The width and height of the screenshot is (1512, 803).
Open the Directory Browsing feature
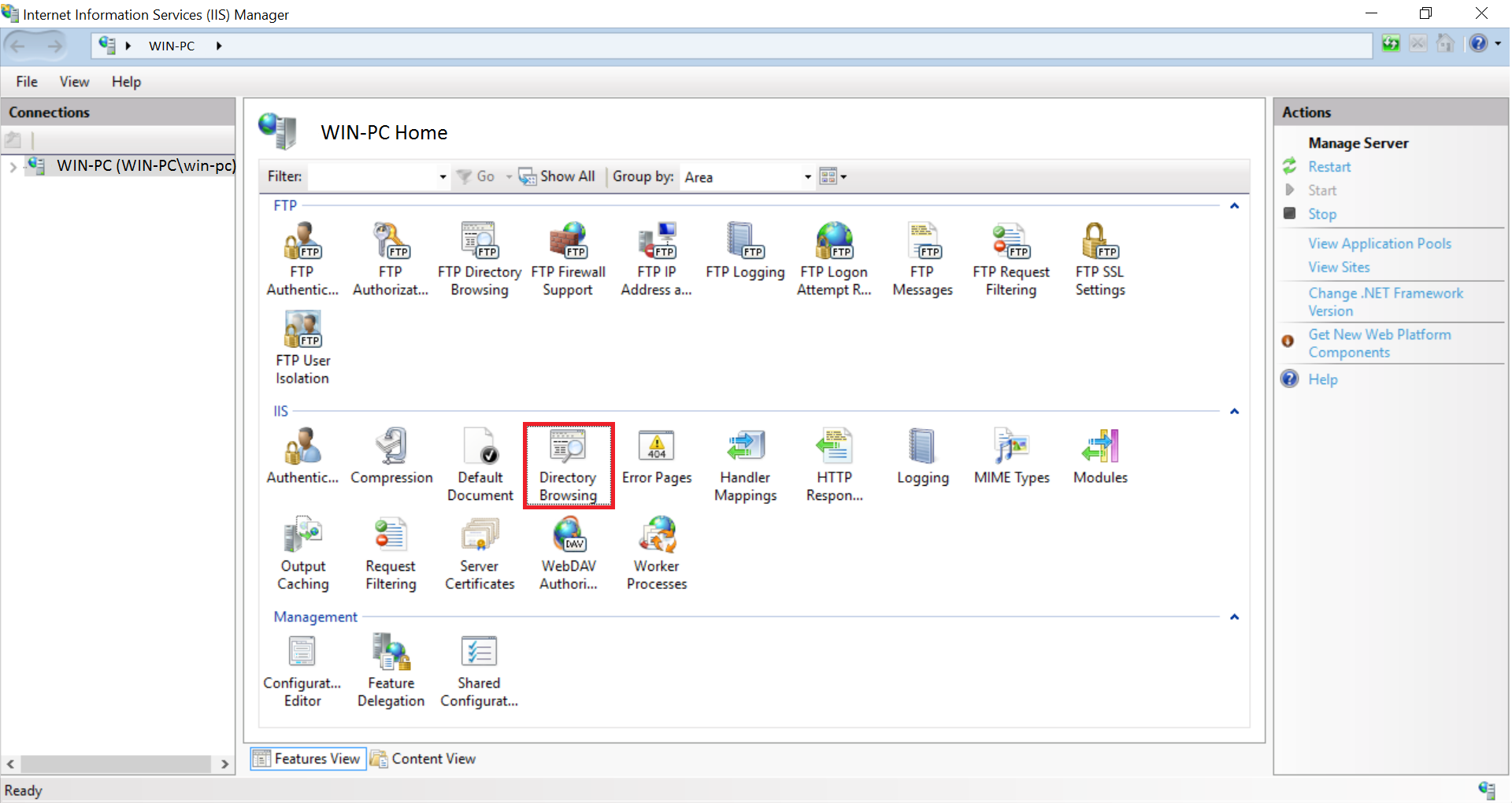(x=568, y=464)
